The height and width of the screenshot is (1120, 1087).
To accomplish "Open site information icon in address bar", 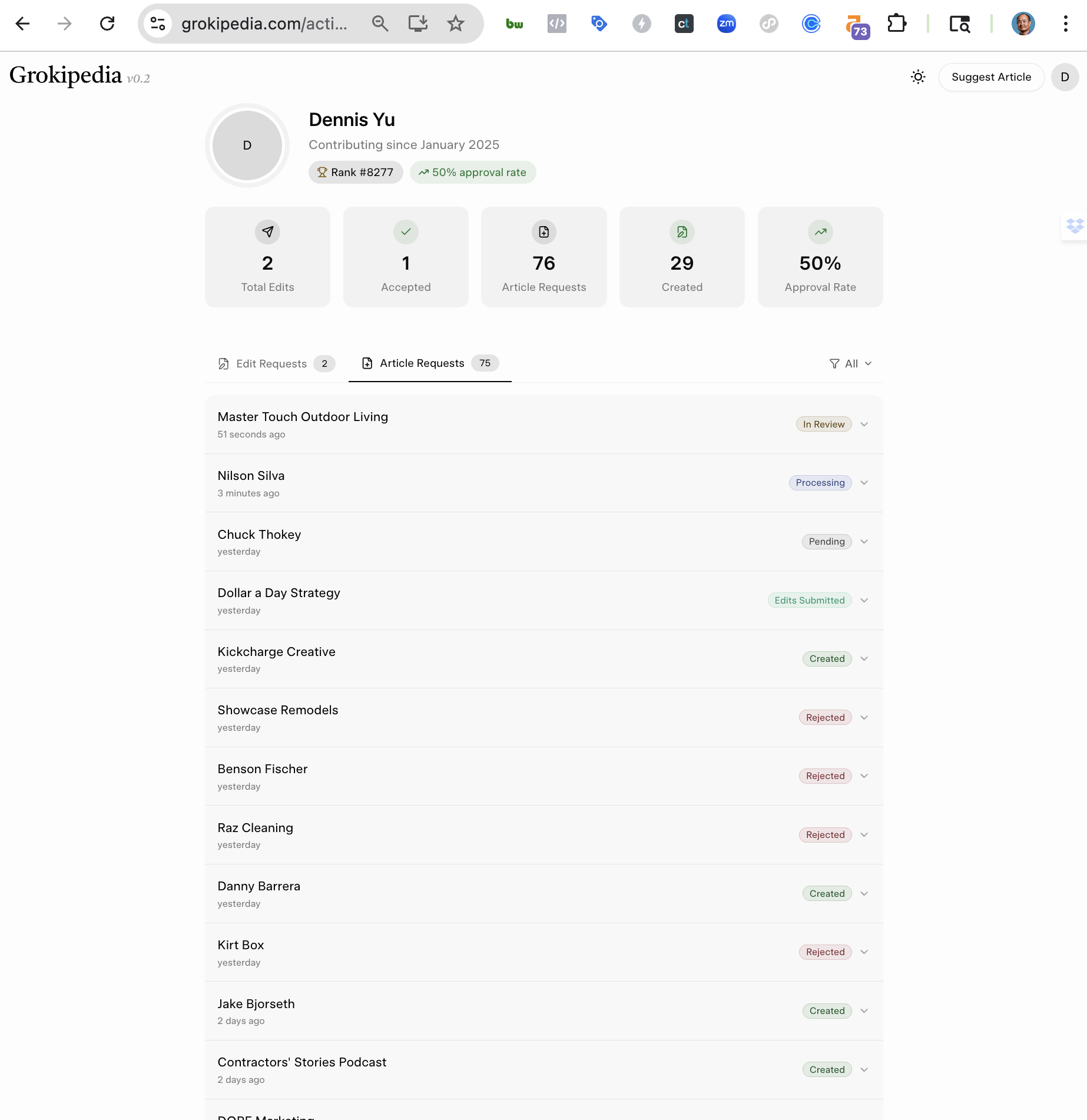I will pyautogui.click(x=158, y=24).
